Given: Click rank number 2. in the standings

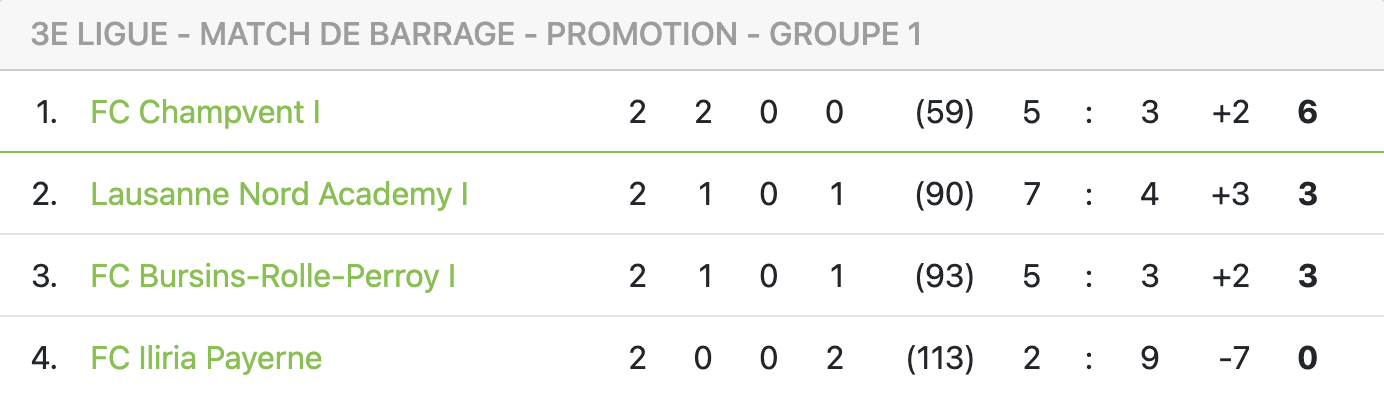Looking at the screenshot, I should (45, 194).
